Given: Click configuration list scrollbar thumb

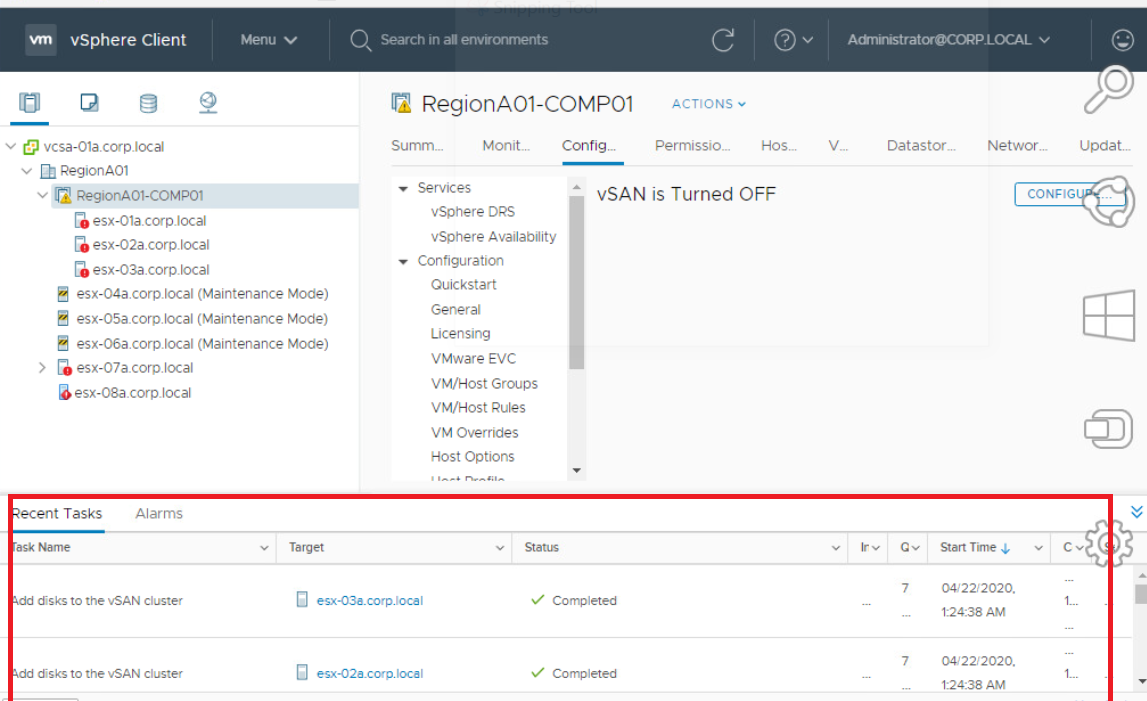Looking at the screenshot, I should 576,282.
